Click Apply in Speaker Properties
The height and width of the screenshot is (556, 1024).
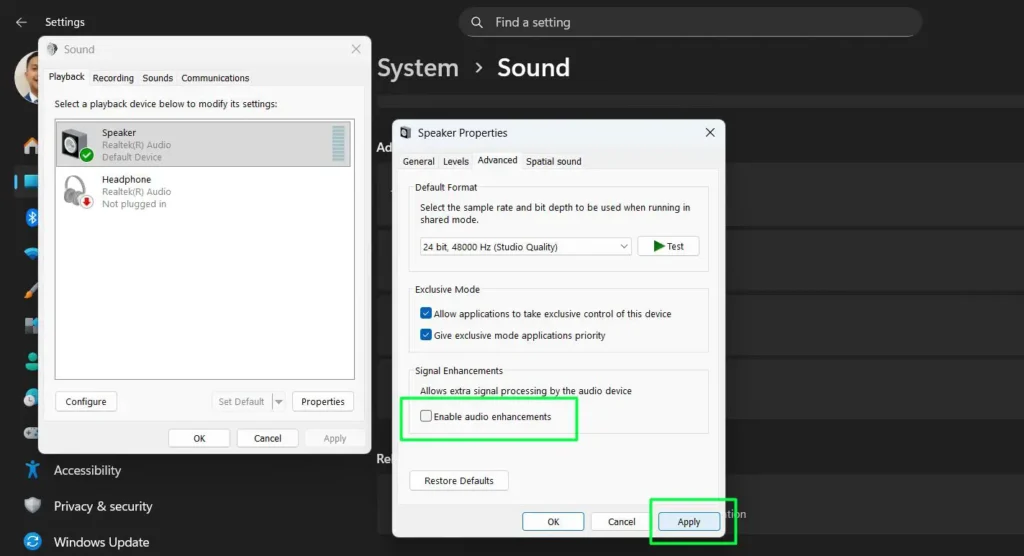(688, 521)
